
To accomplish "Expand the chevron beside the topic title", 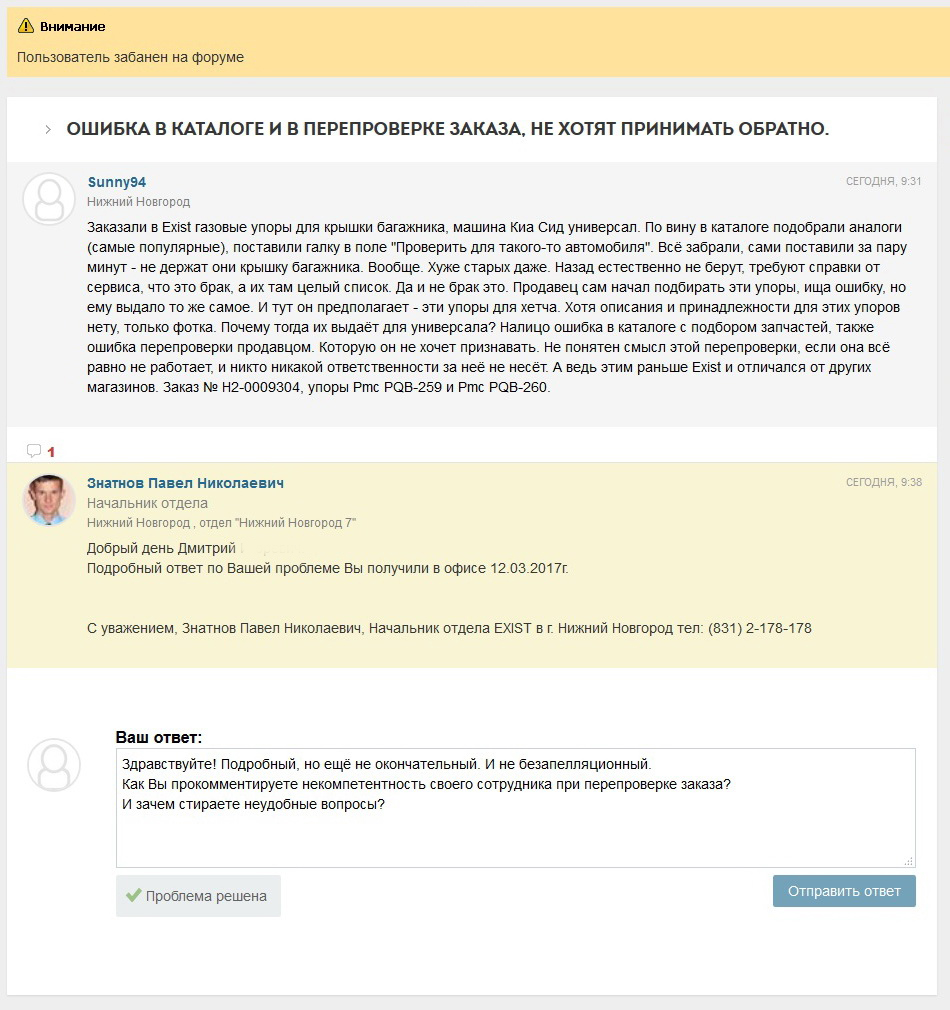I will pyautogui.click(x=47, y=130).
